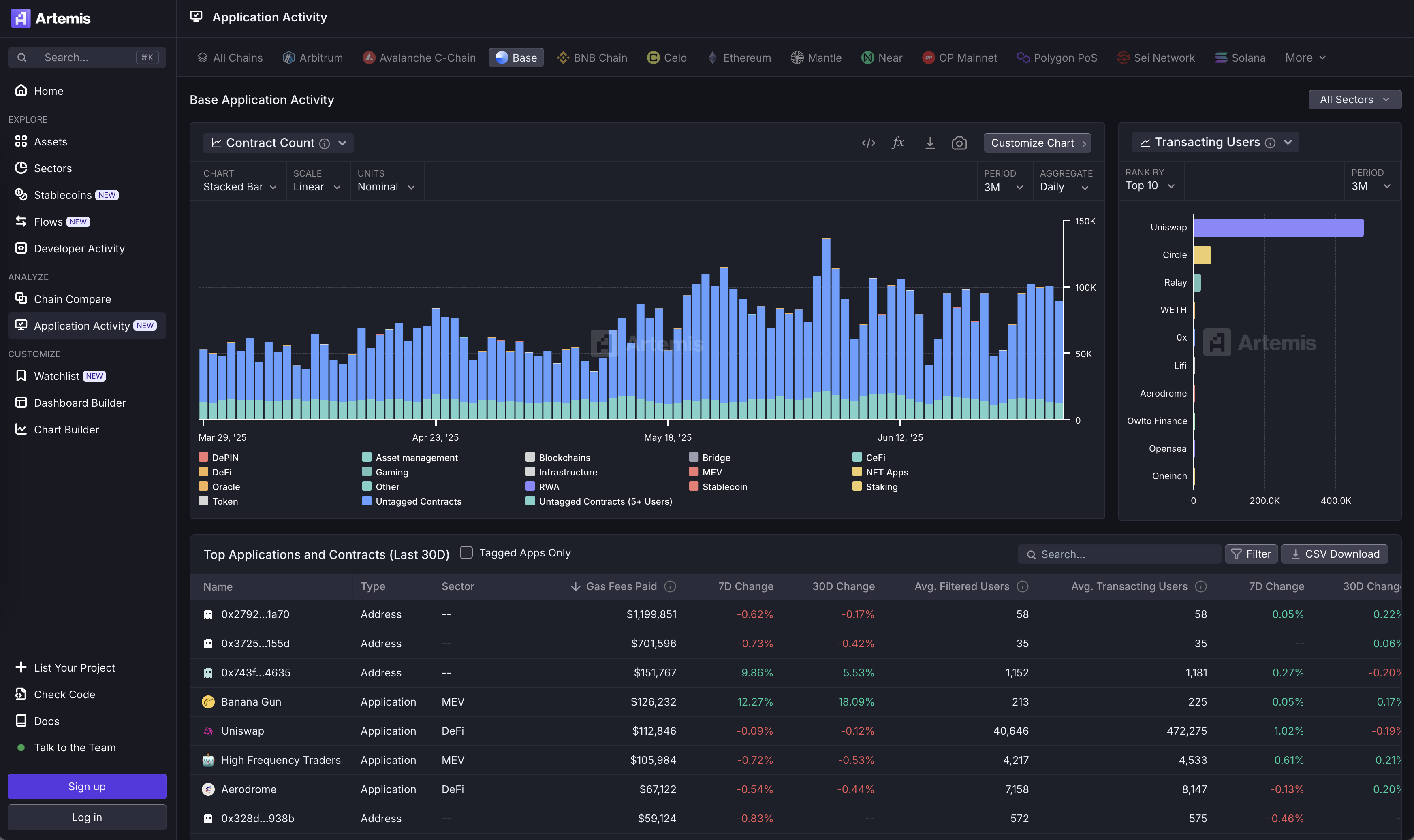This screenshot has width=1414, height=840.
Task: Open Home from the sidebar
Action: tap(48, 91)
